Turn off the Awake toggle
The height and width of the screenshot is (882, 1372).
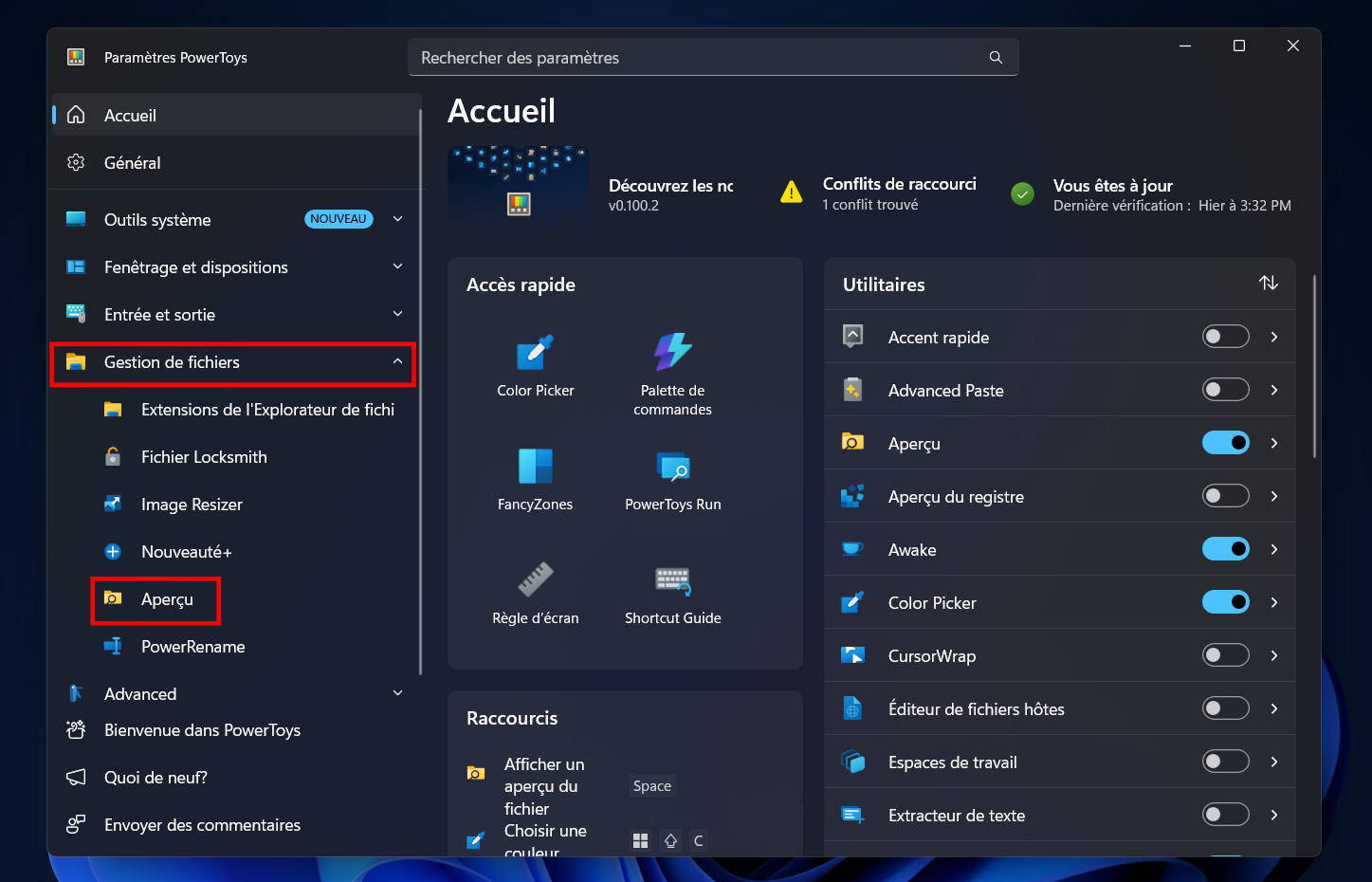pos(1226,549)
